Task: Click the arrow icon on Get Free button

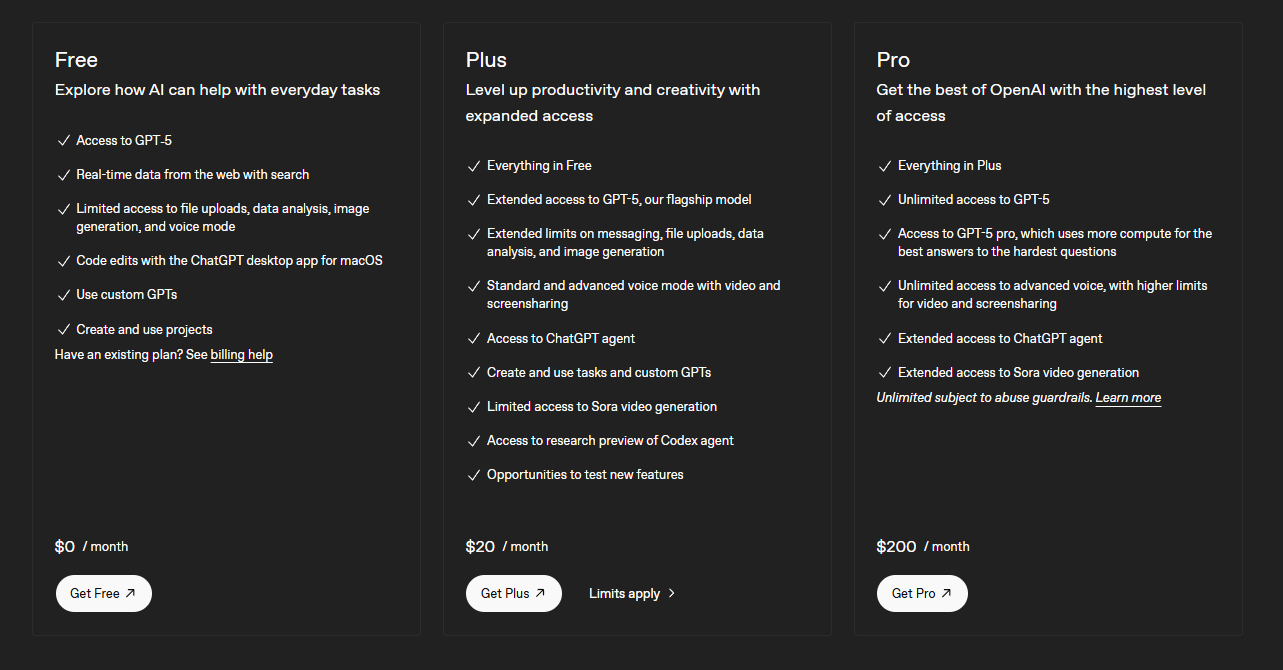Action: tap(130, 593)
